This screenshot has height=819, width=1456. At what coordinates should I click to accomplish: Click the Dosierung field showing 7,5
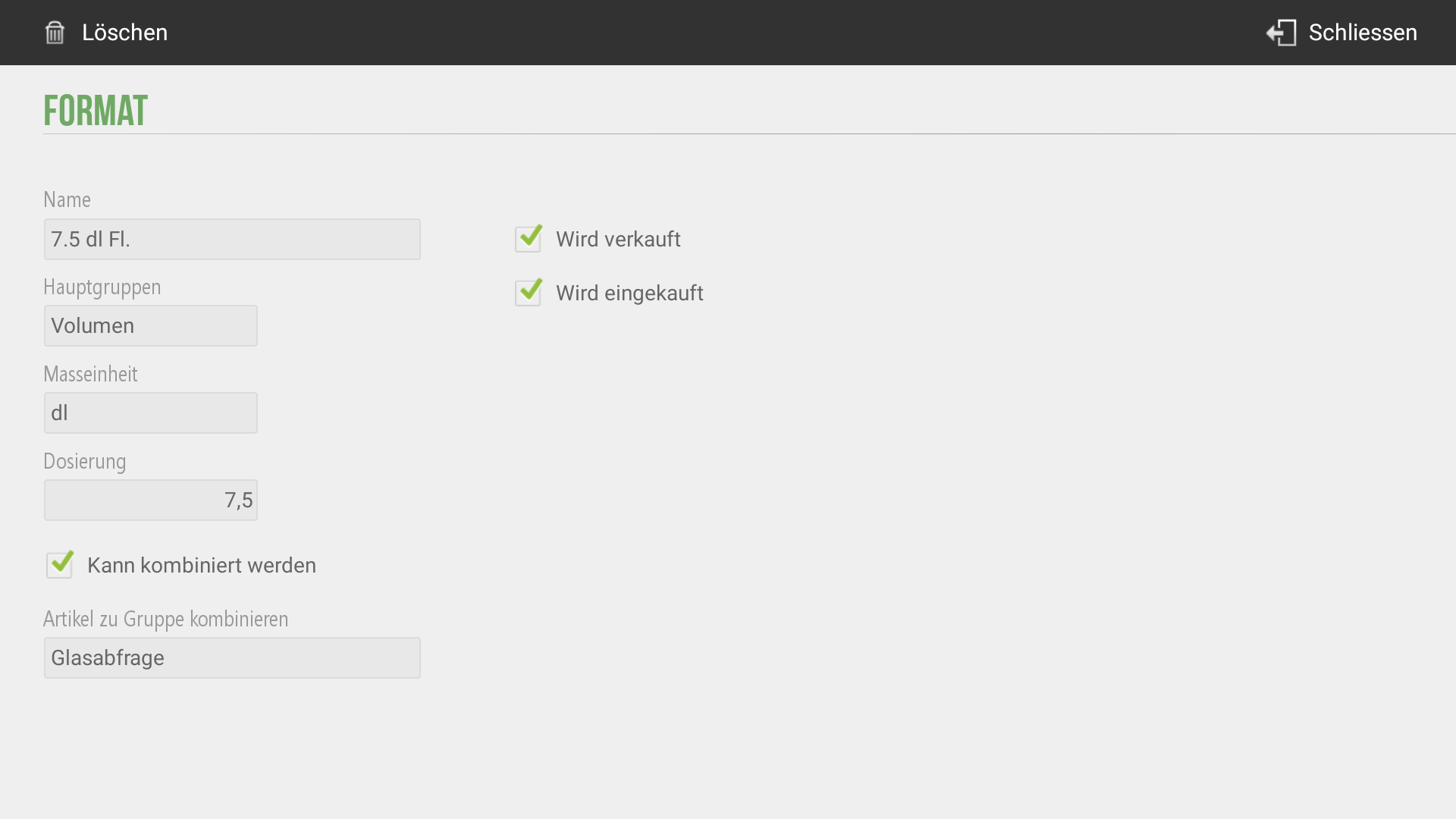pyautogui.click(x=151, y=500)
